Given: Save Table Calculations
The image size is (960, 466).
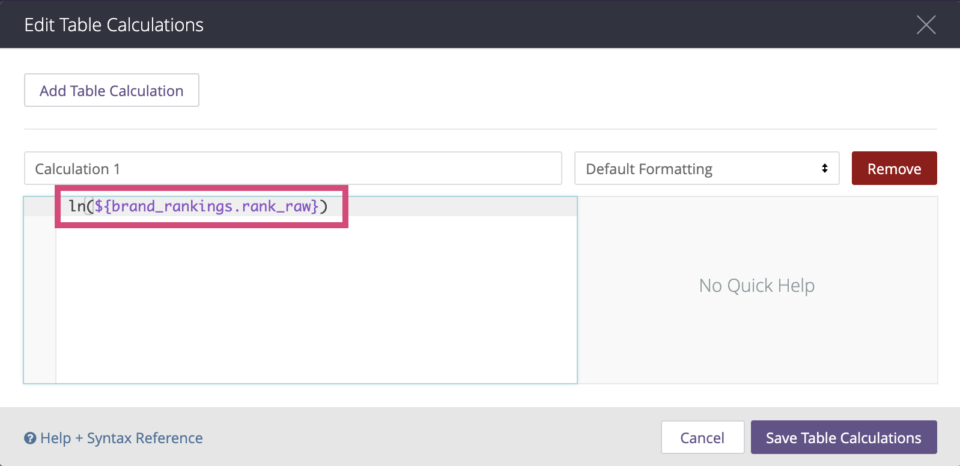Looking at the screenshot, I should click(844, 437).
